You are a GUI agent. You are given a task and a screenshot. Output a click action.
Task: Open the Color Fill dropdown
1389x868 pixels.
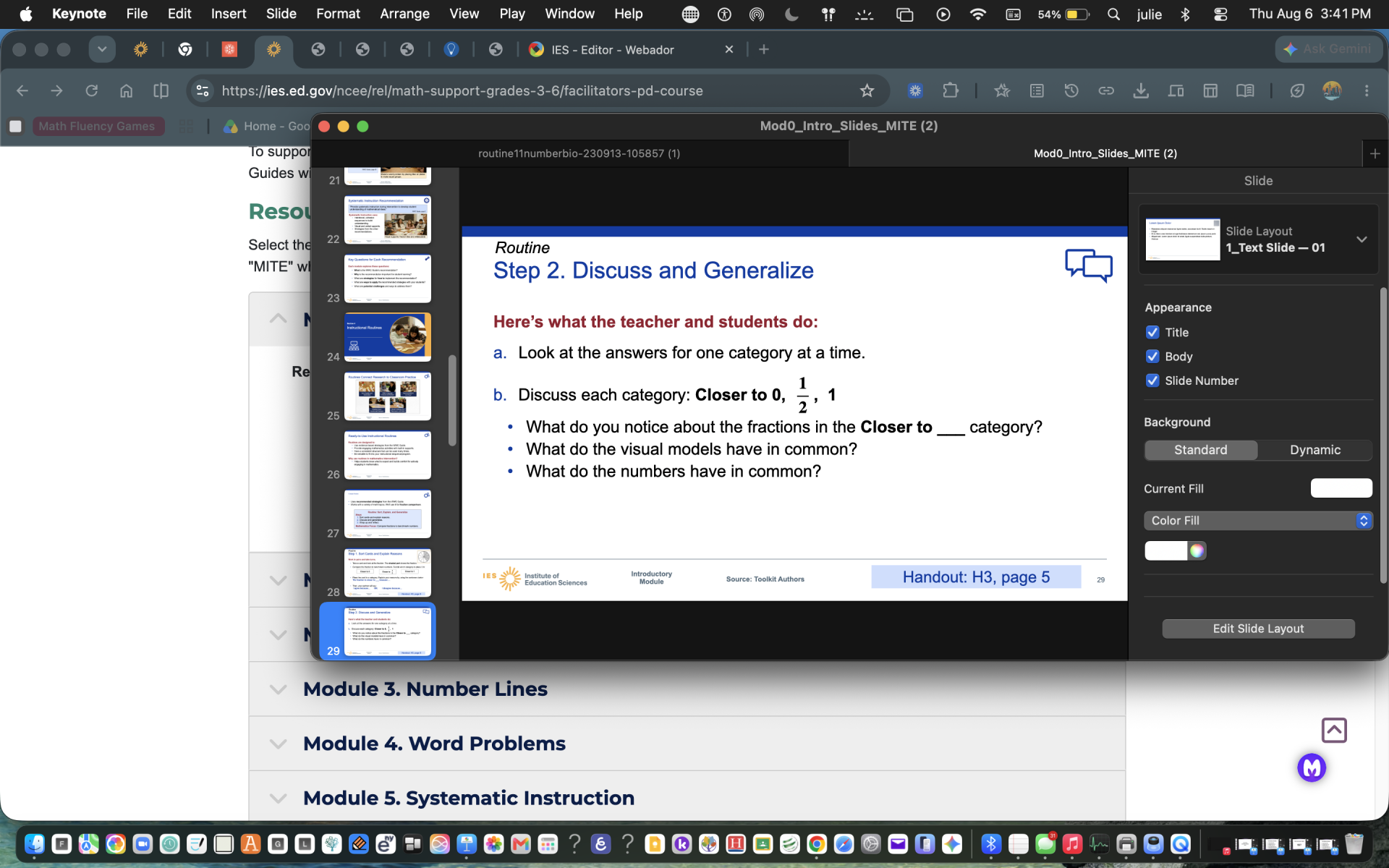click(x=1257, y=521)
